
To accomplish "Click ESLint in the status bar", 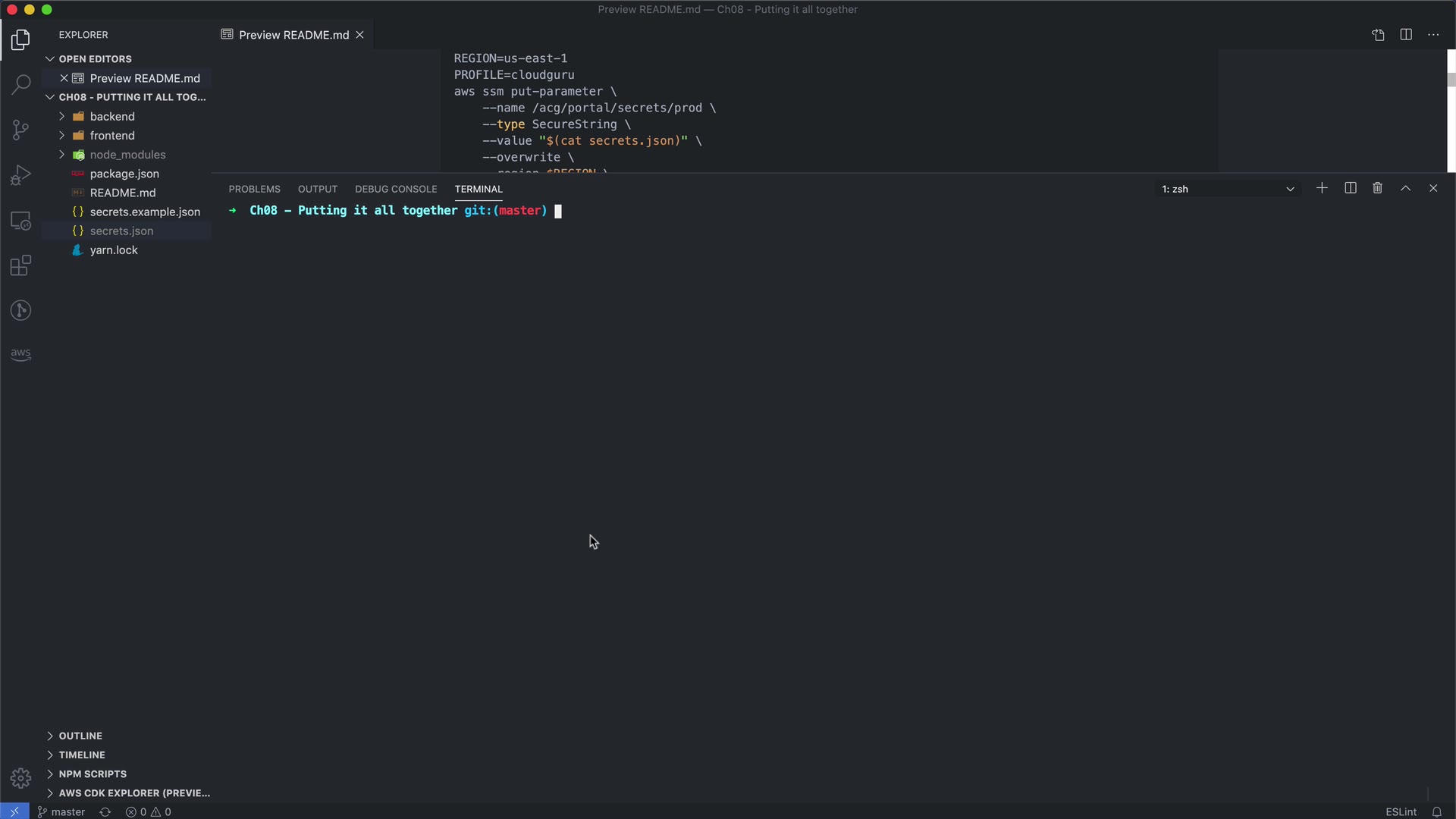I will coord(1400,811).
